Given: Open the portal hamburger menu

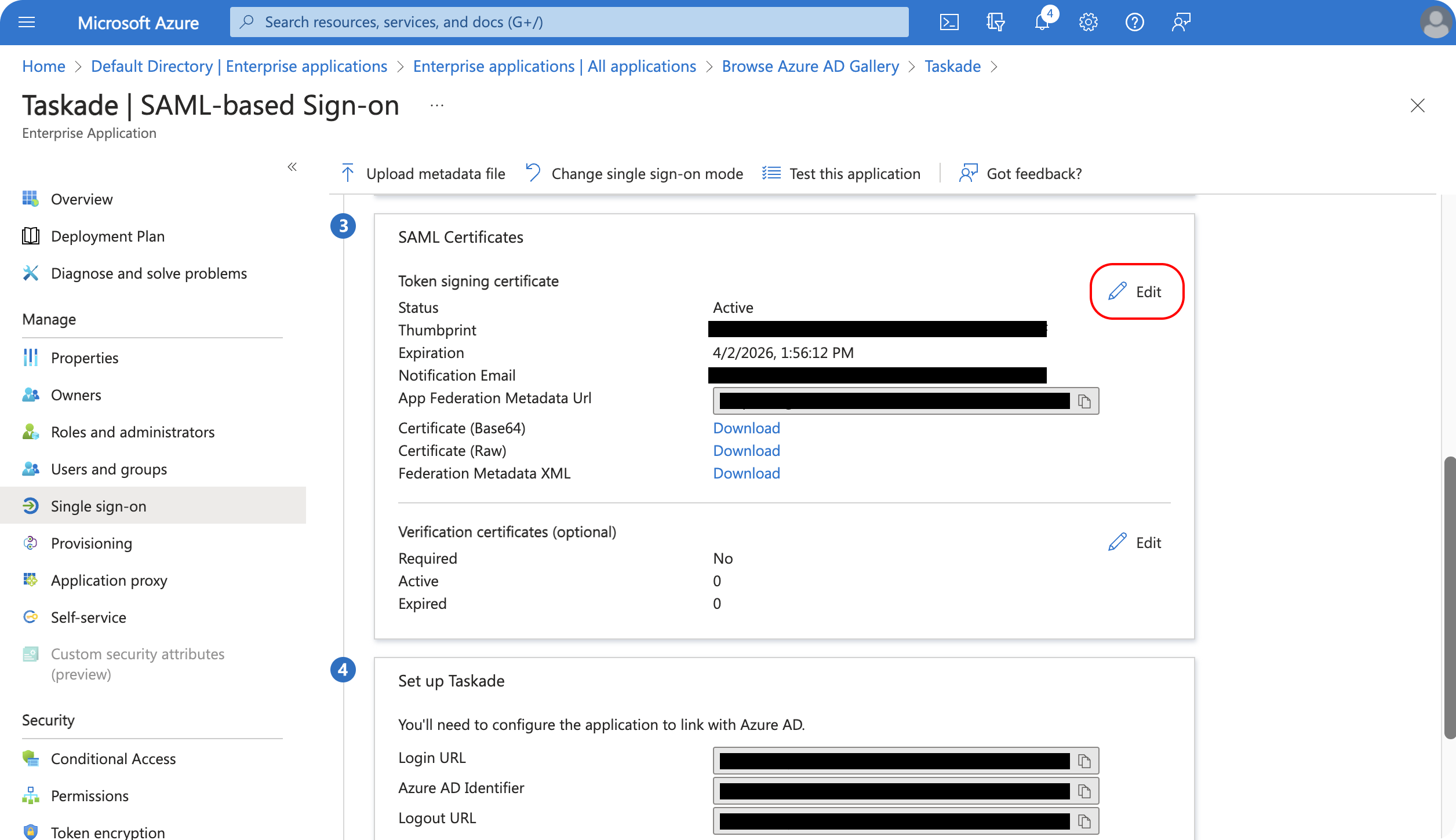Looking at the screenshot, I should pyautogui.click(x=27, y=23).
